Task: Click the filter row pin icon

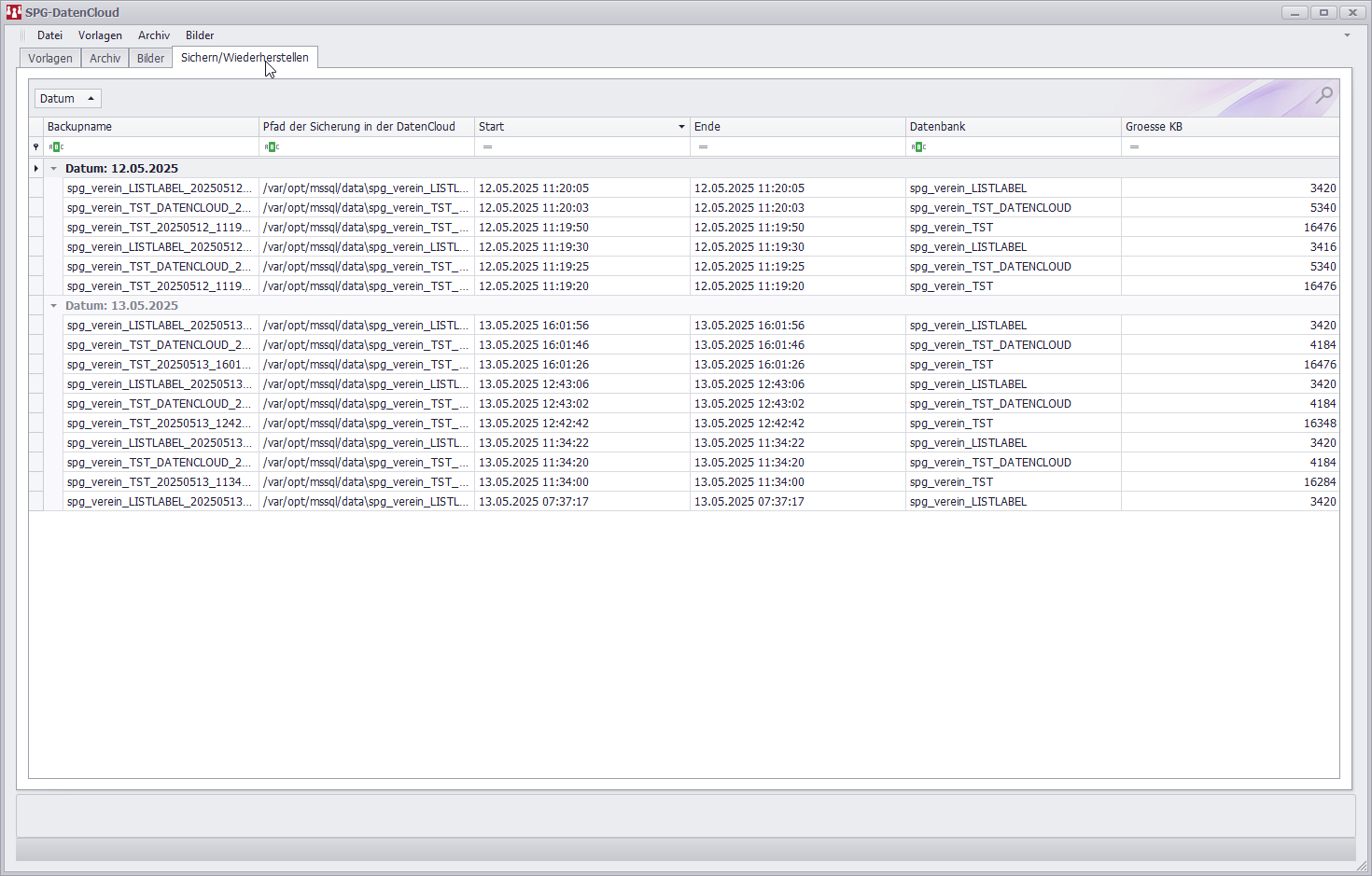Action: pyautogui.click(x=36, y=147)
